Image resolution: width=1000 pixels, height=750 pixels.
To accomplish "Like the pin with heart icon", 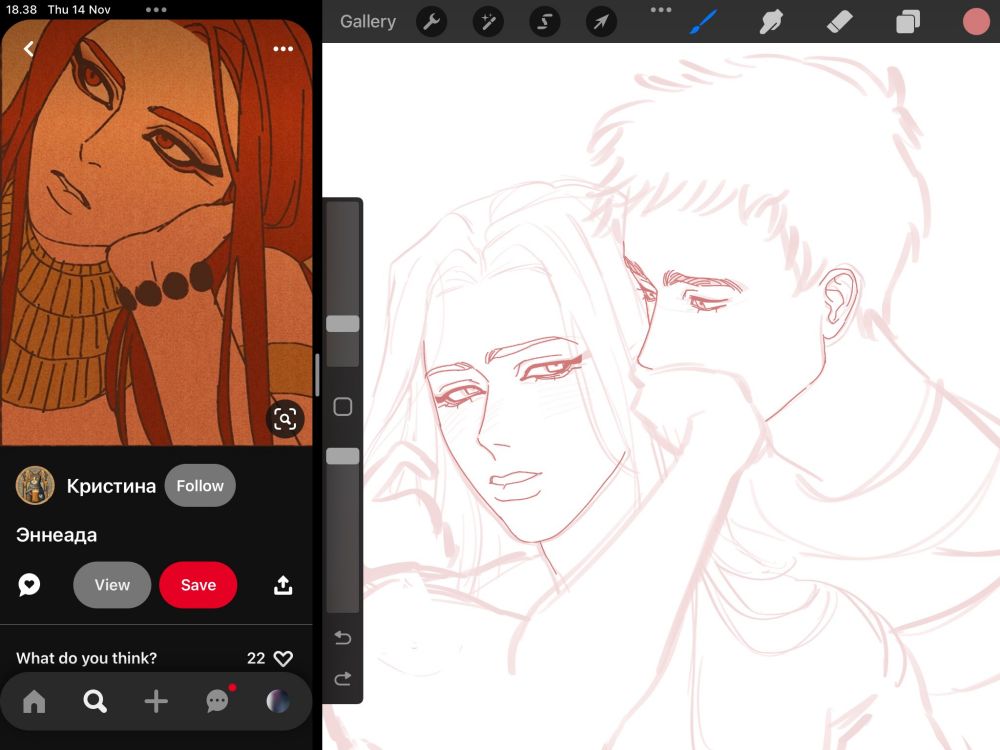I will [283, 658].
